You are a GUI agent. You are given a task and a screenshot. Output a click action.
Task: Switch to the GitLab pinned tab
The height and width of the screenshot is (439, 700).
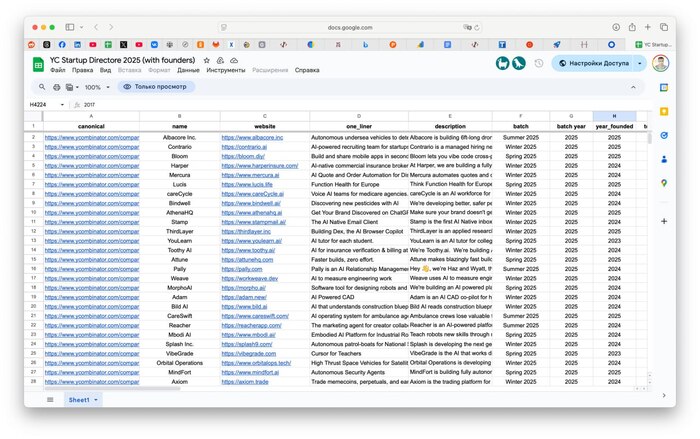(x=216, y=45)
